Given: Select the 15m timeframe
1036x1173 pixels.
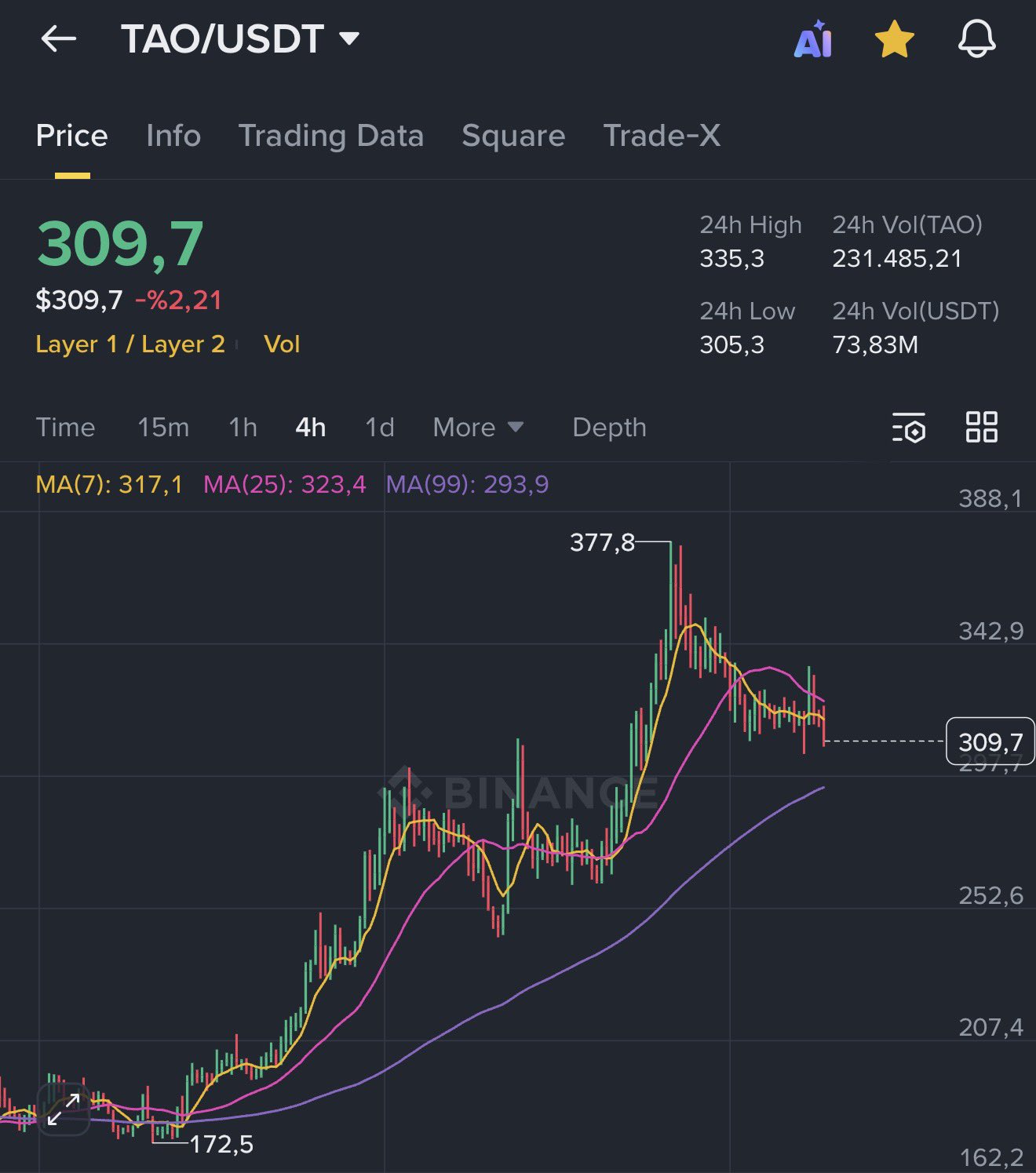Looking at the screenshot, I should pyautogui.click(x=163, y=428).
